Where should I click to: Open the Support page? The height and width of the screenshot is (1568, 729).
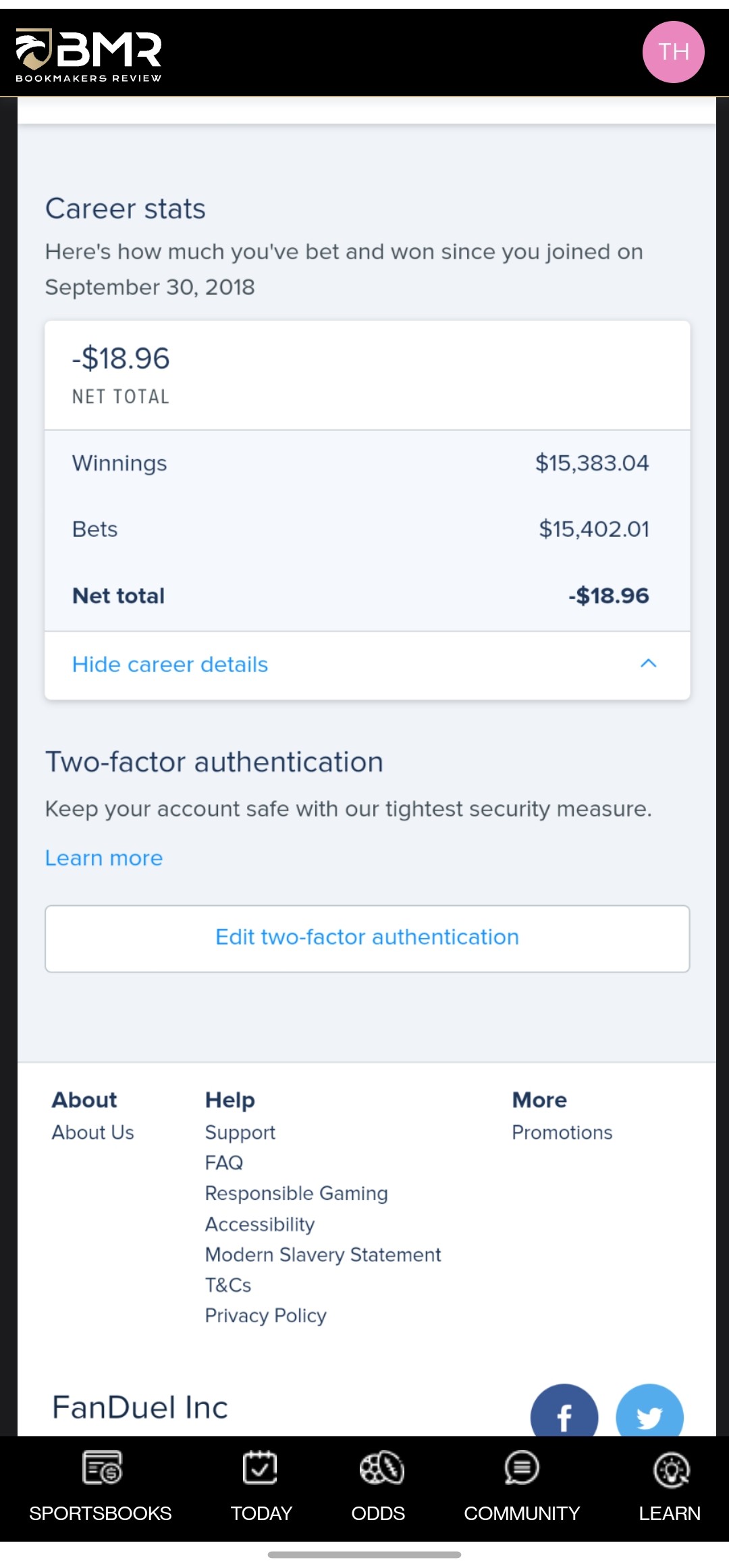pyautogui.click(x=240, y=1132)
